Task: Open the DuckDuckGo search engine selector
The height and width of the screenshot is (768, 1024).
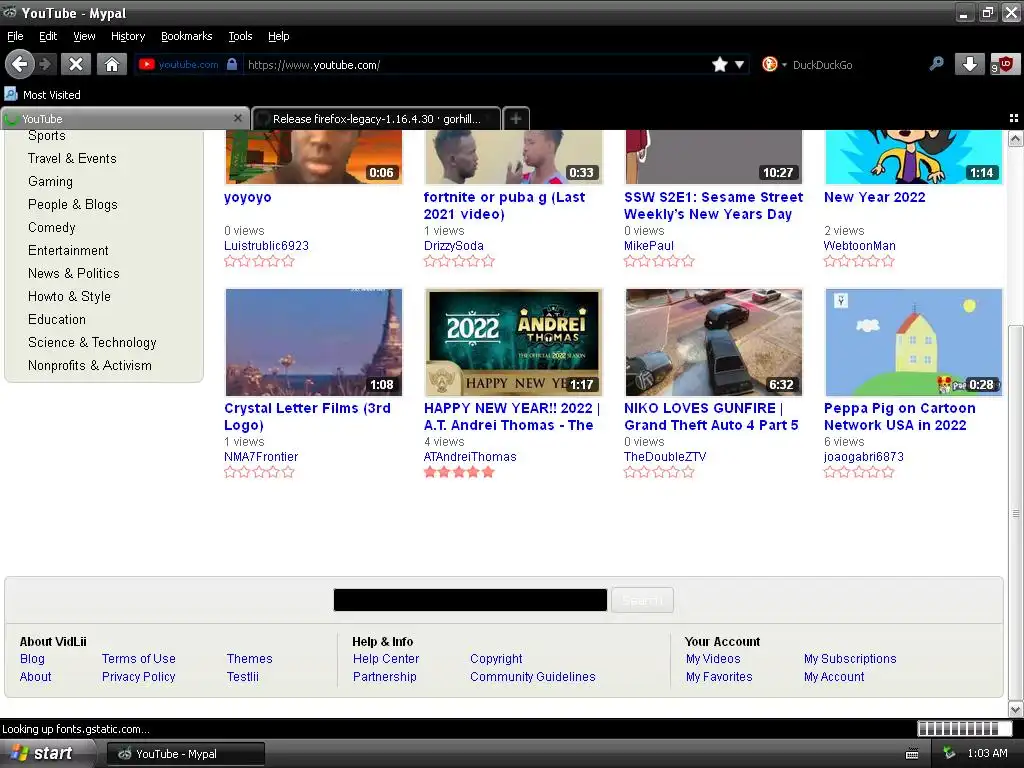Action: tap(773, 64)
